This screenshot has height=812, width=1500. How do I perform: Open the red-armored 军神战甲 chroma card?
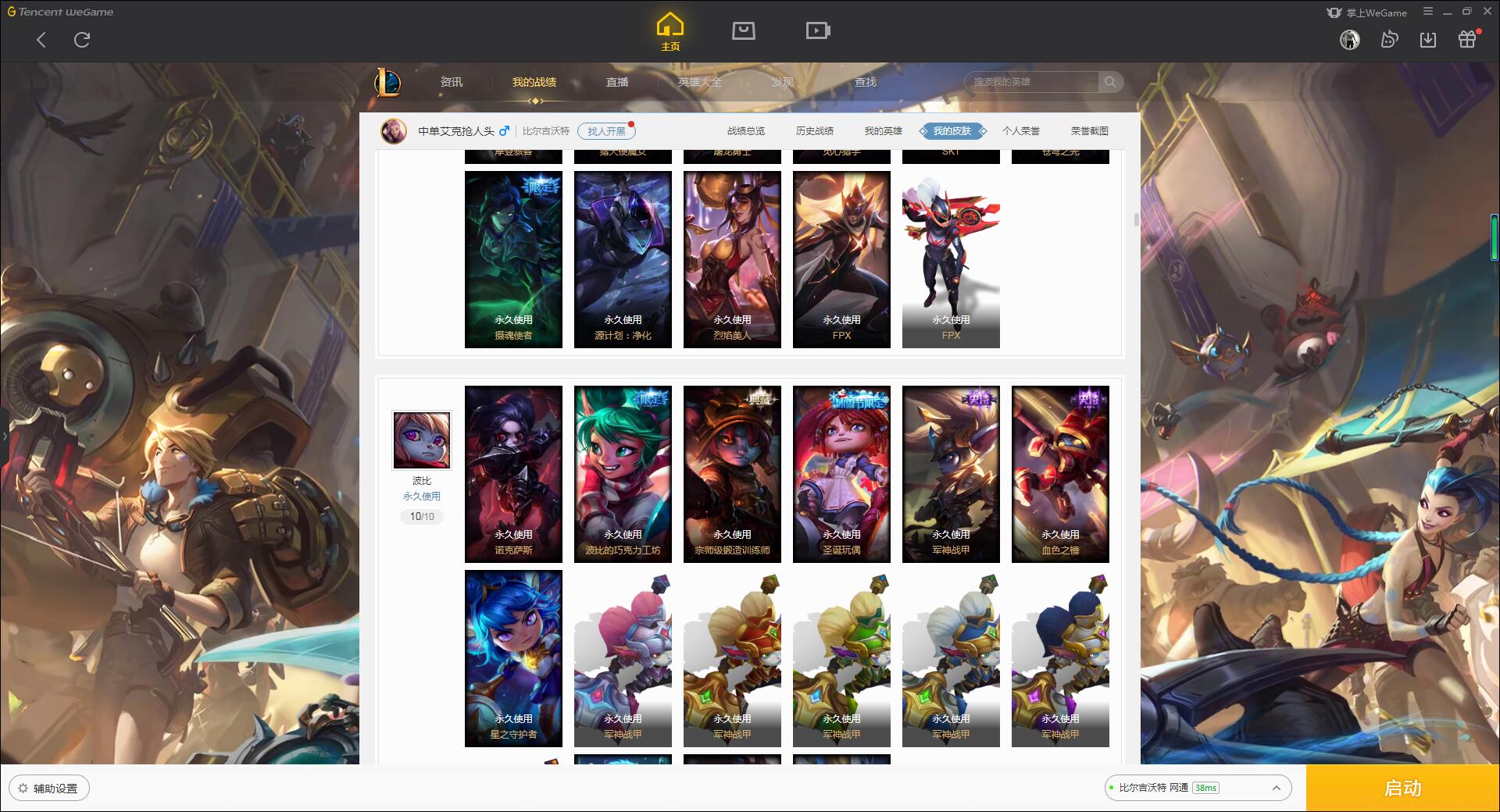(x=732, y=659)
